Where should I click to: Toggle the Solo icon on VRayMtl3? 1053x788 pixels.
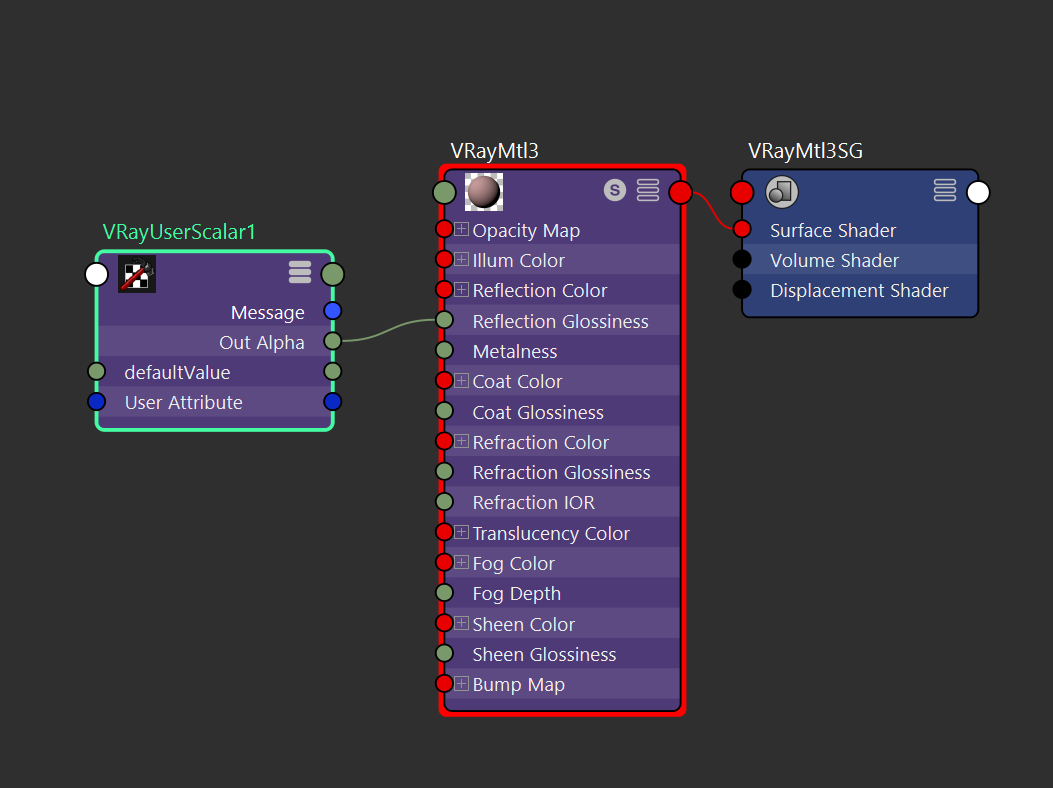[614, 190]
